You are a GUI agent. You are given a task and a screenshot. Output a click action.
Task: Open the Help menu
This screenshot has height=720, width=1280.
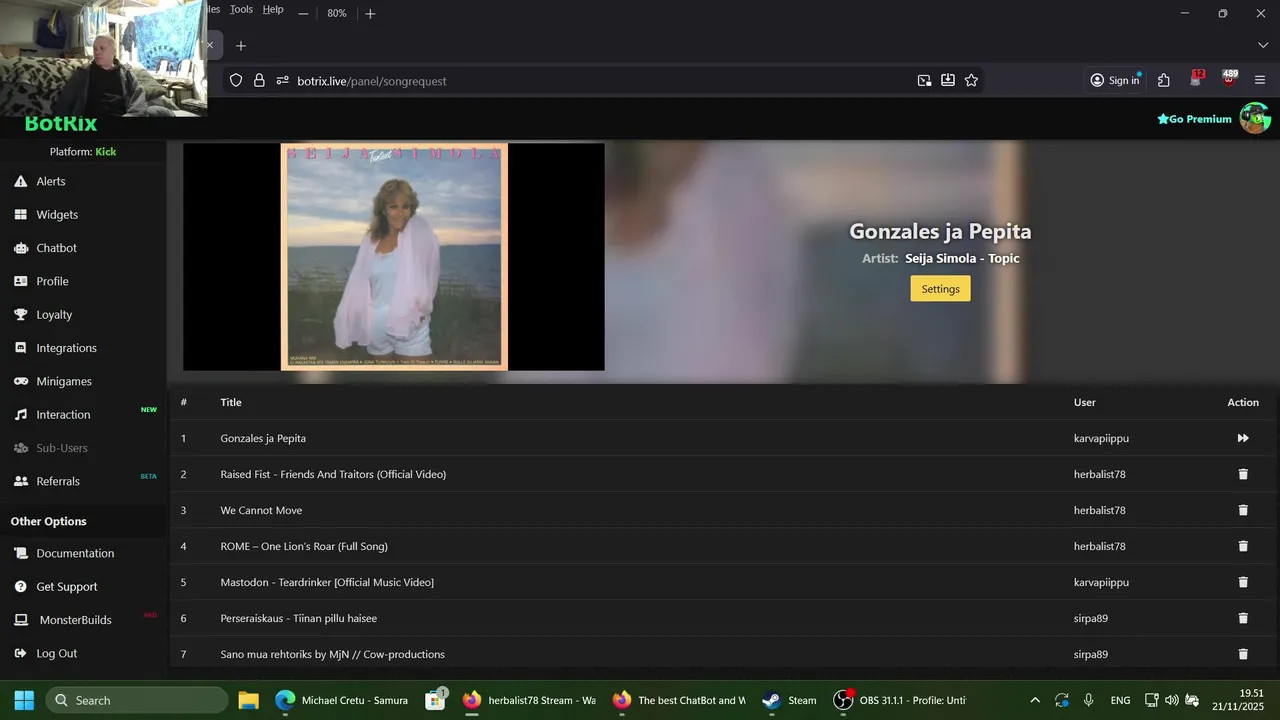[273, 9]
